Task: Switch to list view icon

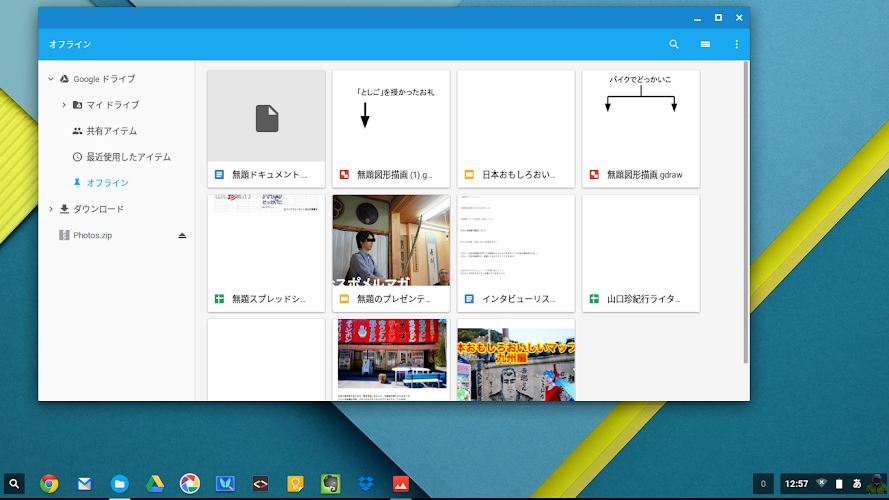Action: tap(705, 44)
